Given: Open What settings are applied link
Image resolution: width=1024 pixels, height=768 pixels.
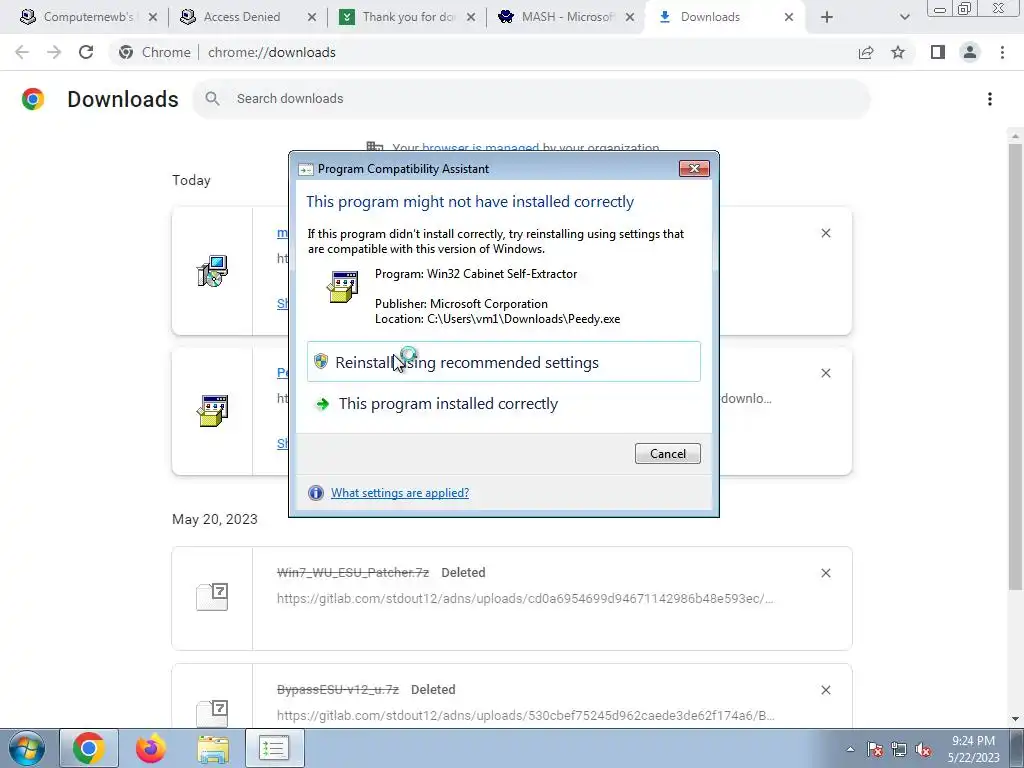Looking at the screenshot, I should coord(400,493).
